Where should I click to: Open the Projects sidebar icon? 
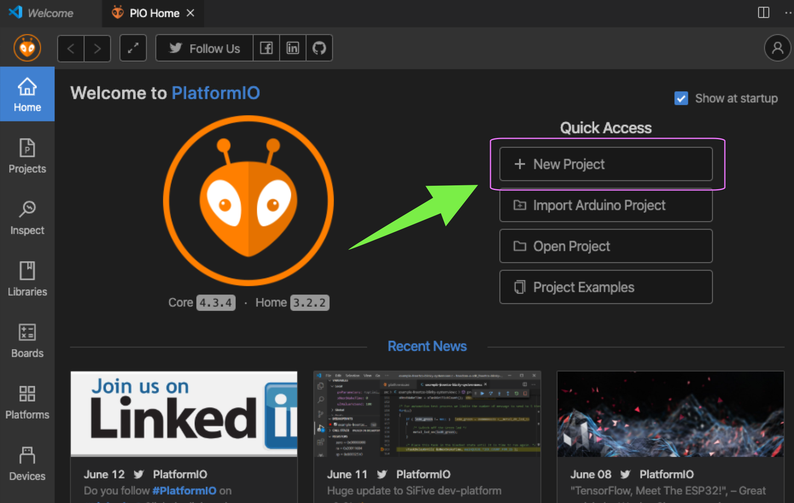27,156
